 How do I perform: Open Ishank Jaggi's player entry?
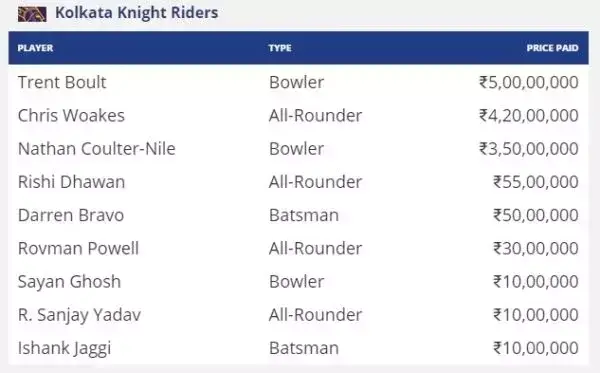tap(64, 349)
